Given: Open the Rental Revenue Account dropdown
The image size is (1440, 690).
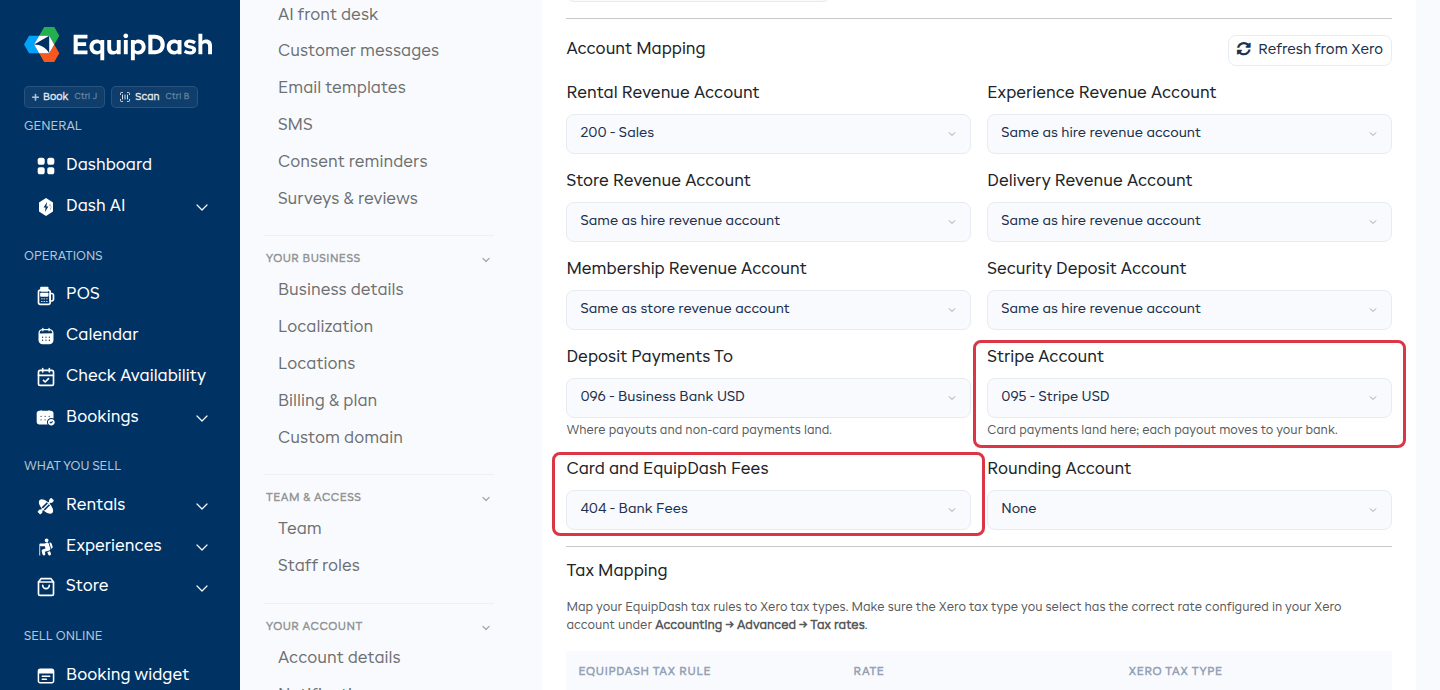Looking at the screenshot, I should 768,133.
